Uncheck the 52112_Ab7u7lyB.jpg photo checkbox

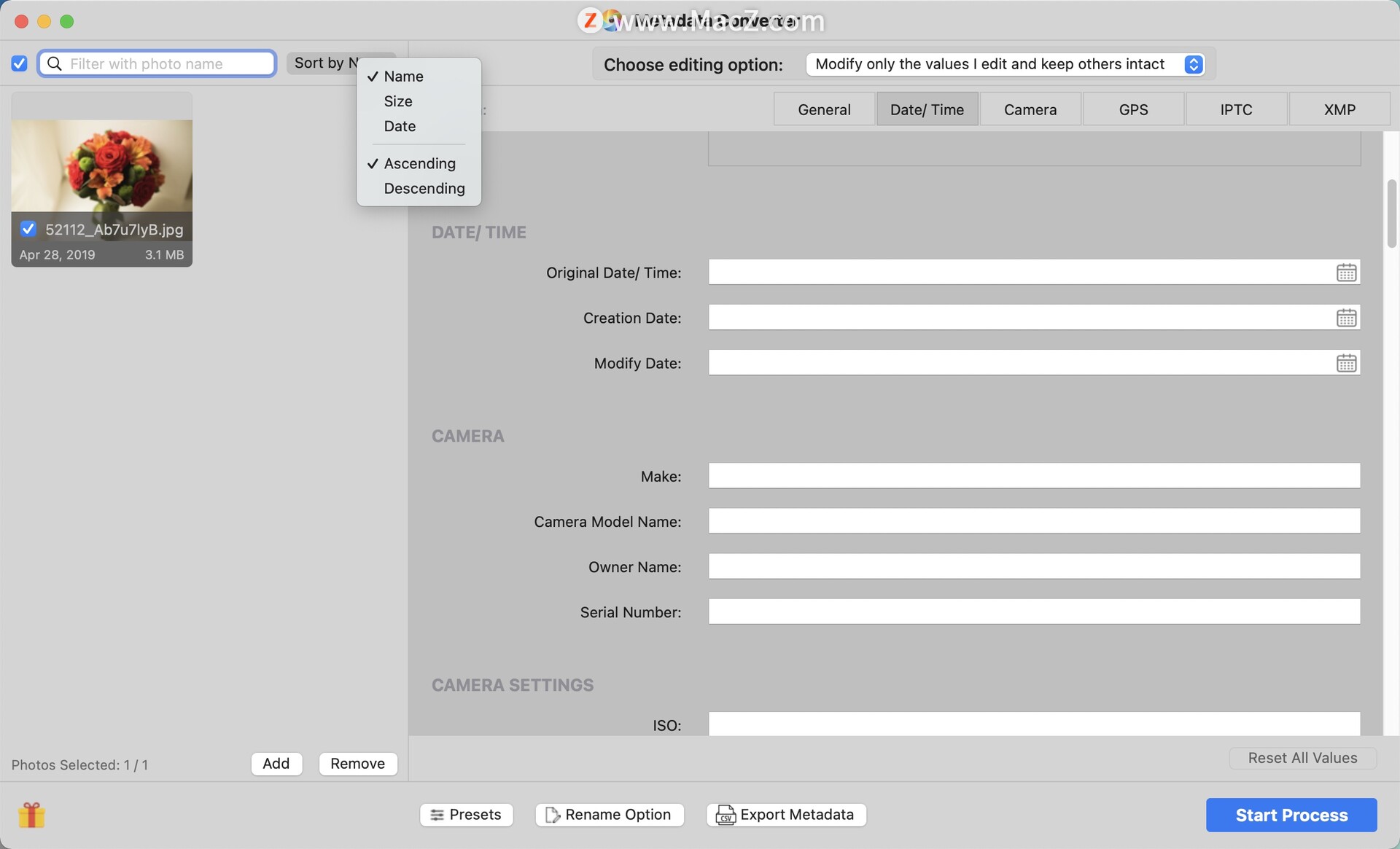pos(28,229)
